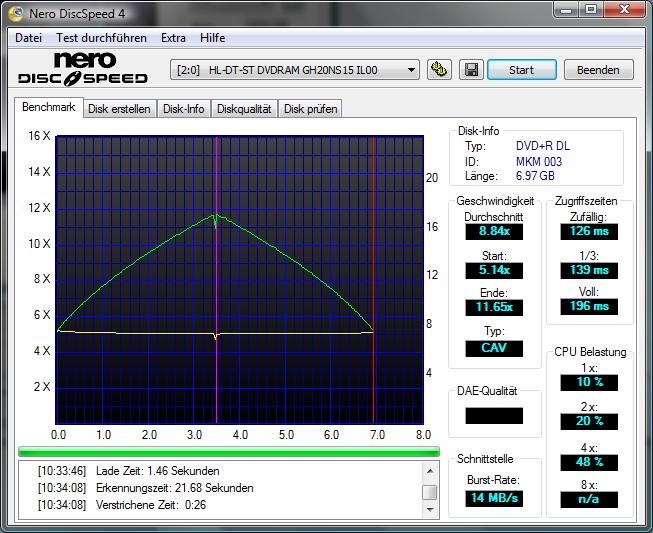Click the log scrollbar up arrow
Viewport: 653px width, 533px height.
[430, 471]
